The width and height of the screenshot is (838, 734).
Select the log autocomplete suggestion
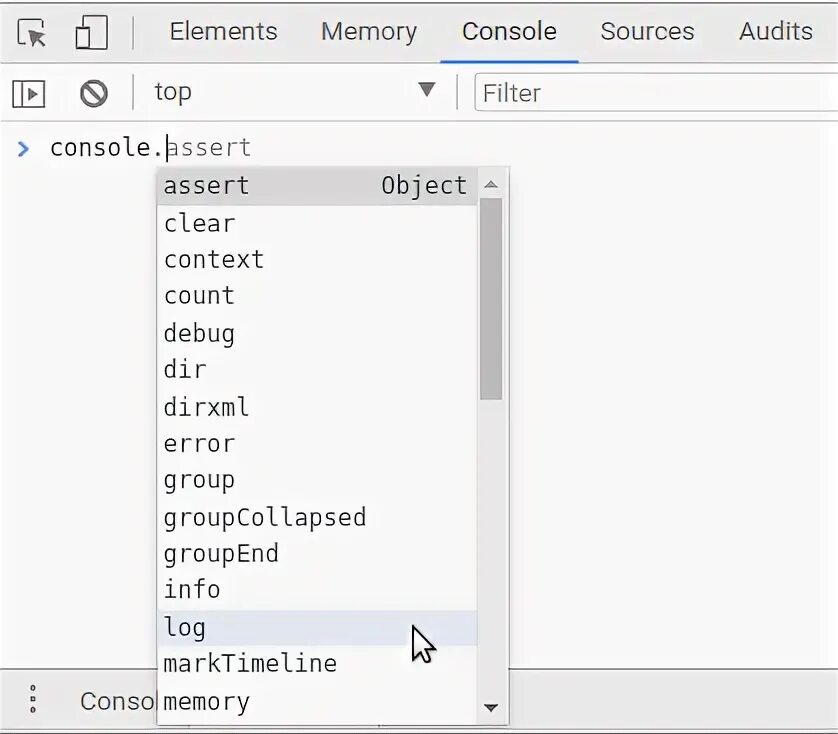pos(185,627)
